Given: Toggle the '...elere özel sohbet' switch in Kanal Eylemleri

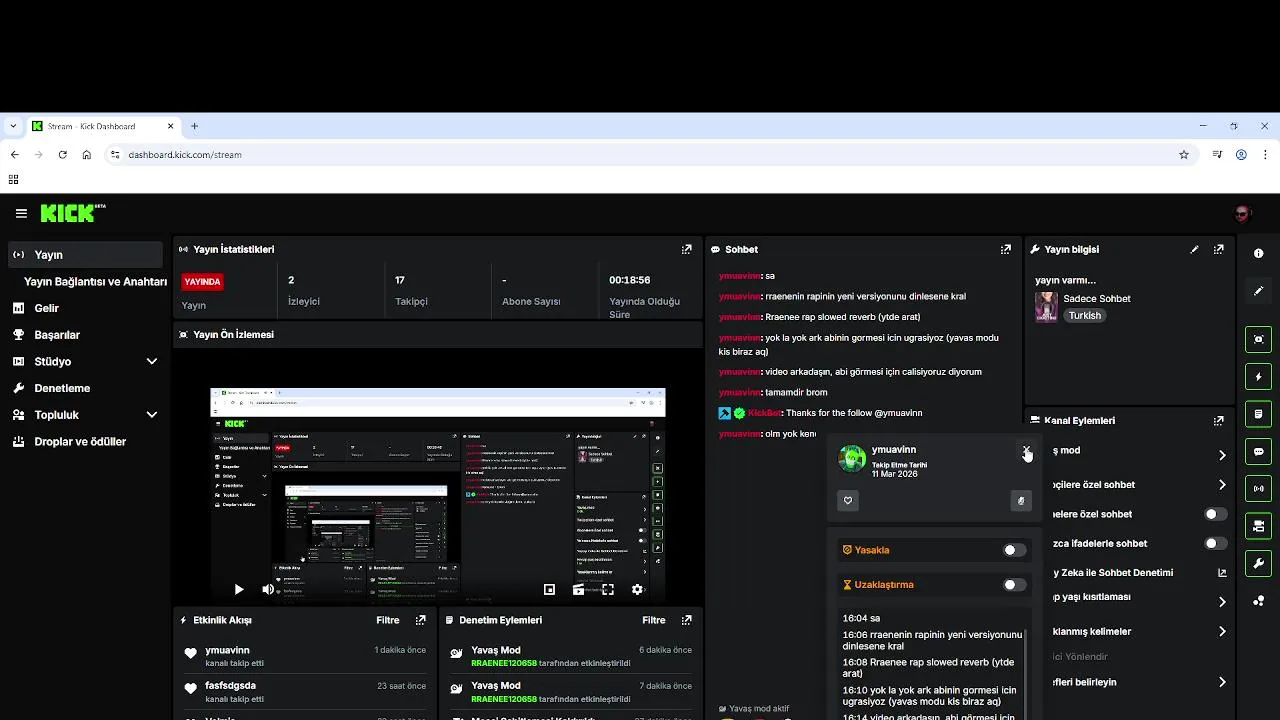Looking at the screenshot, I should click(1215, 514).
